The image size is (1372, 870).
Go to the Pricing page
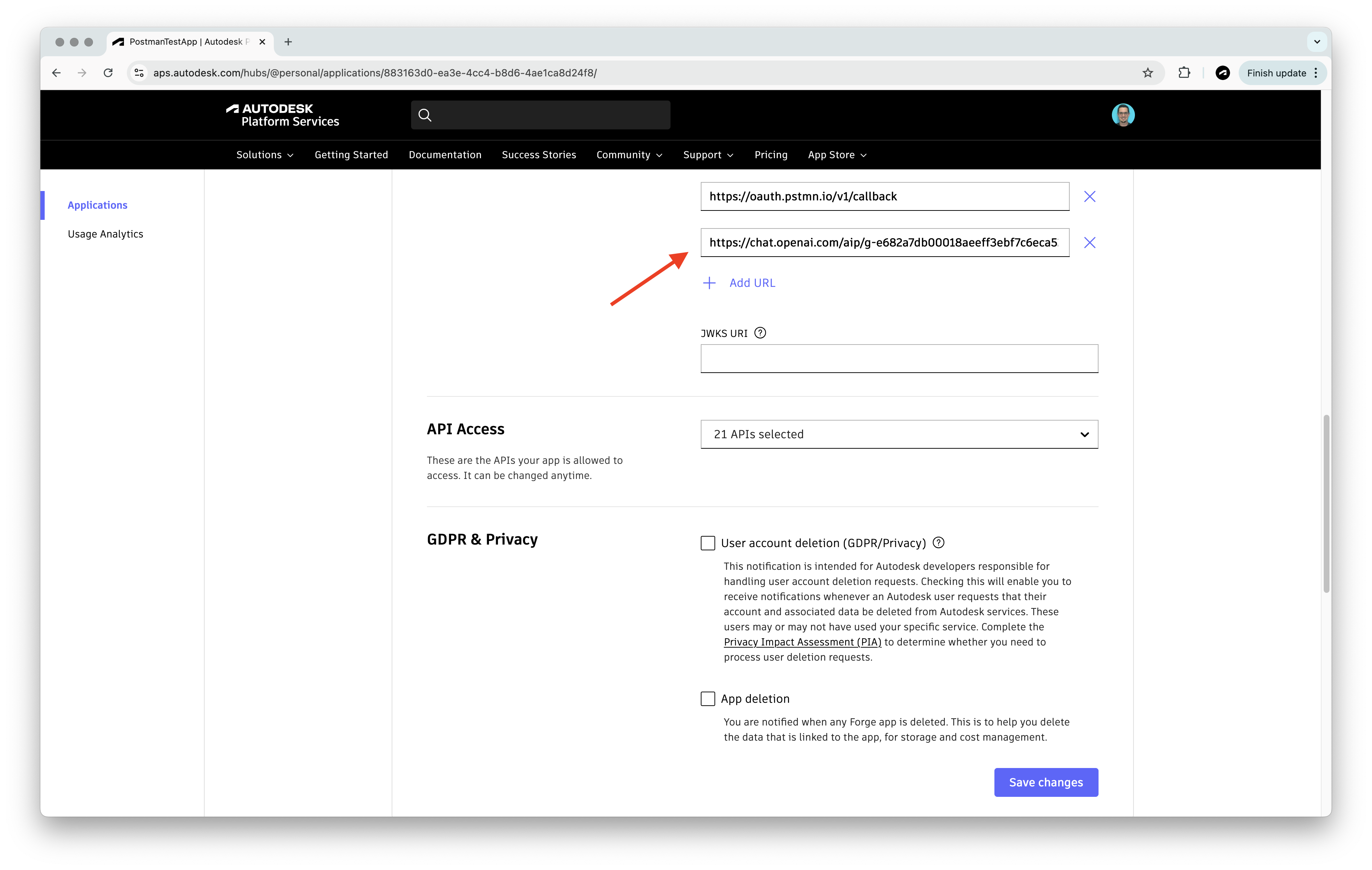[771, 155]
